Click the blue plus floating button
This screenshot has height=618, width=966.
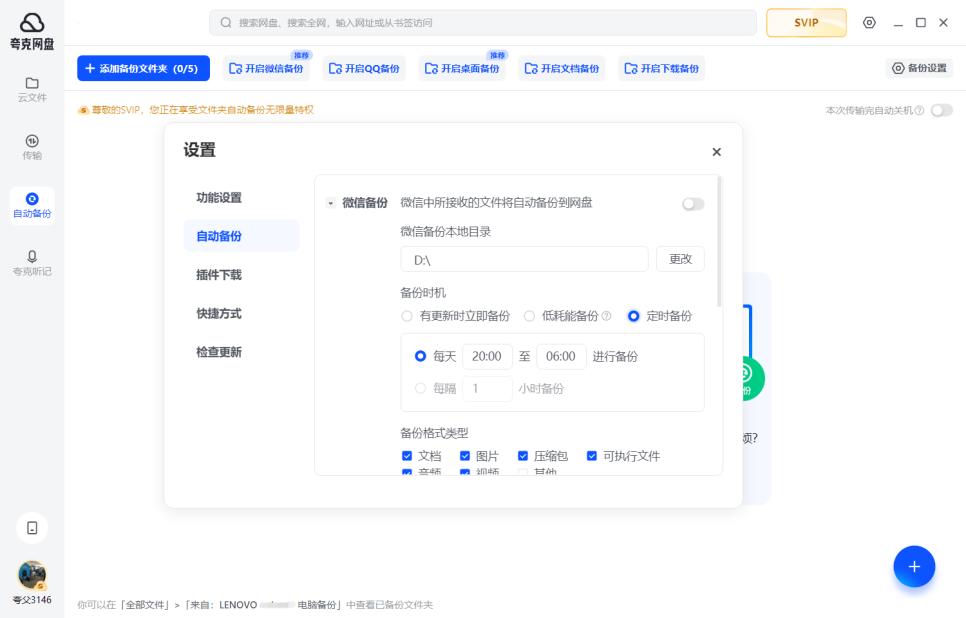[x=913, y=566]
